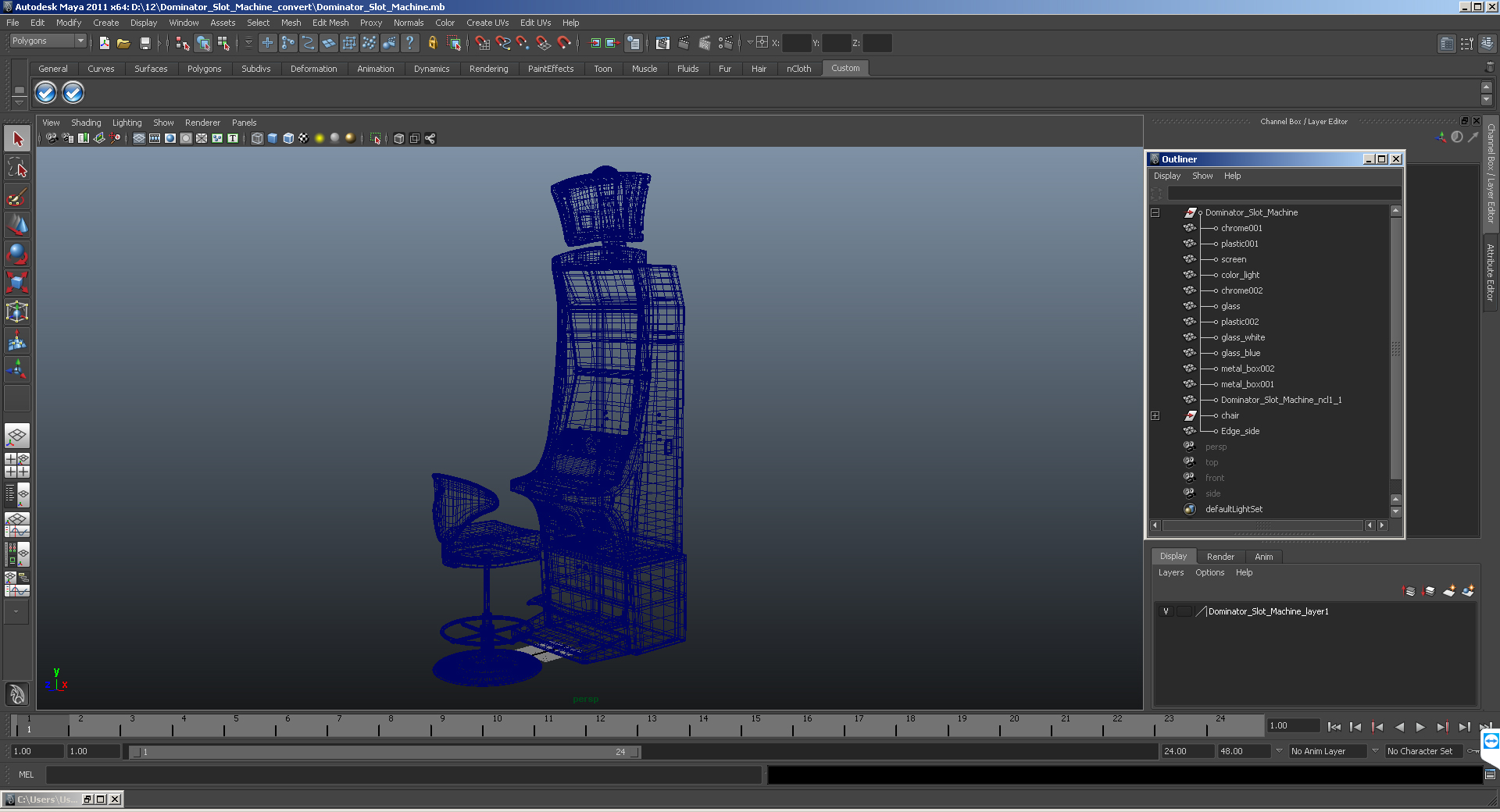Click the Snap to curves magnet icon

(503, 43)
